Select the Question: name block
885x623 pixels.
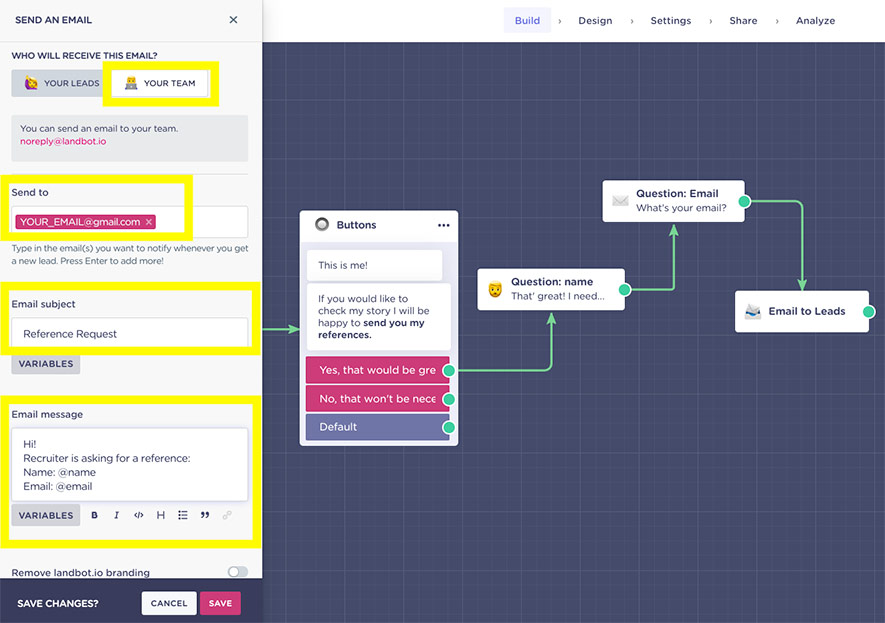point(551,289)
